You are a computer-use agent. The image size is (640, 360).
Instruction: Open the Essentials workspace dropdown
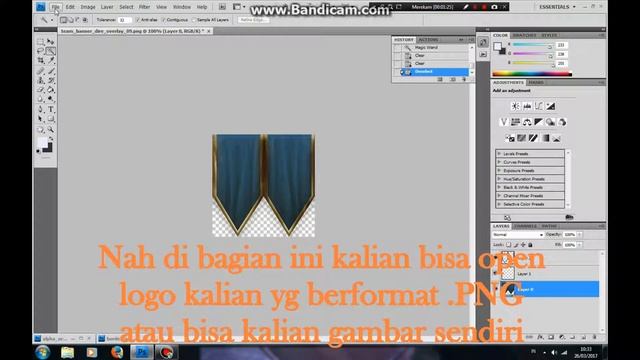tap(558, 7)
